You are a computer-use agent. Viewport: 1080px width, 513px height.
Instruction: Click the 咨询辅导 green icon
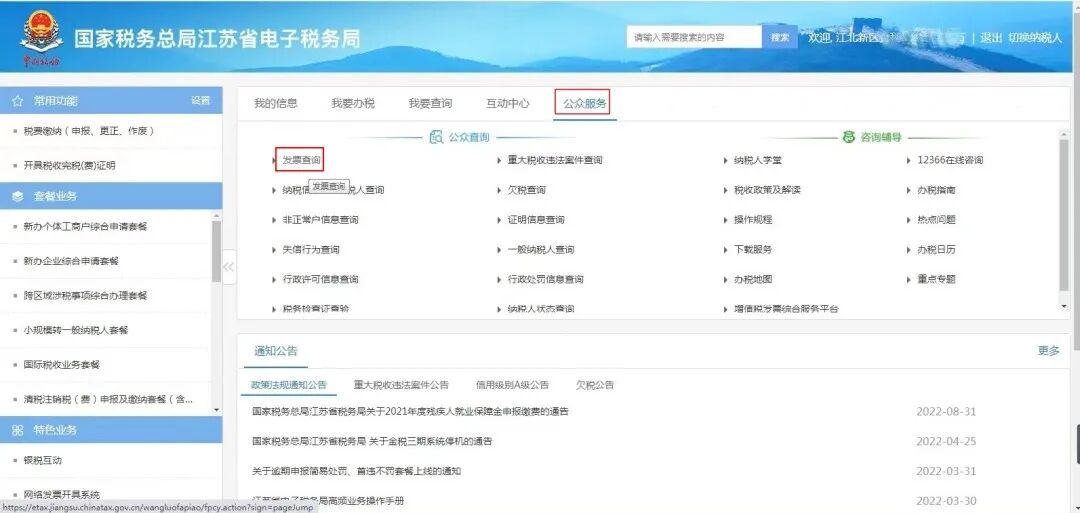[x=849, y=137]
